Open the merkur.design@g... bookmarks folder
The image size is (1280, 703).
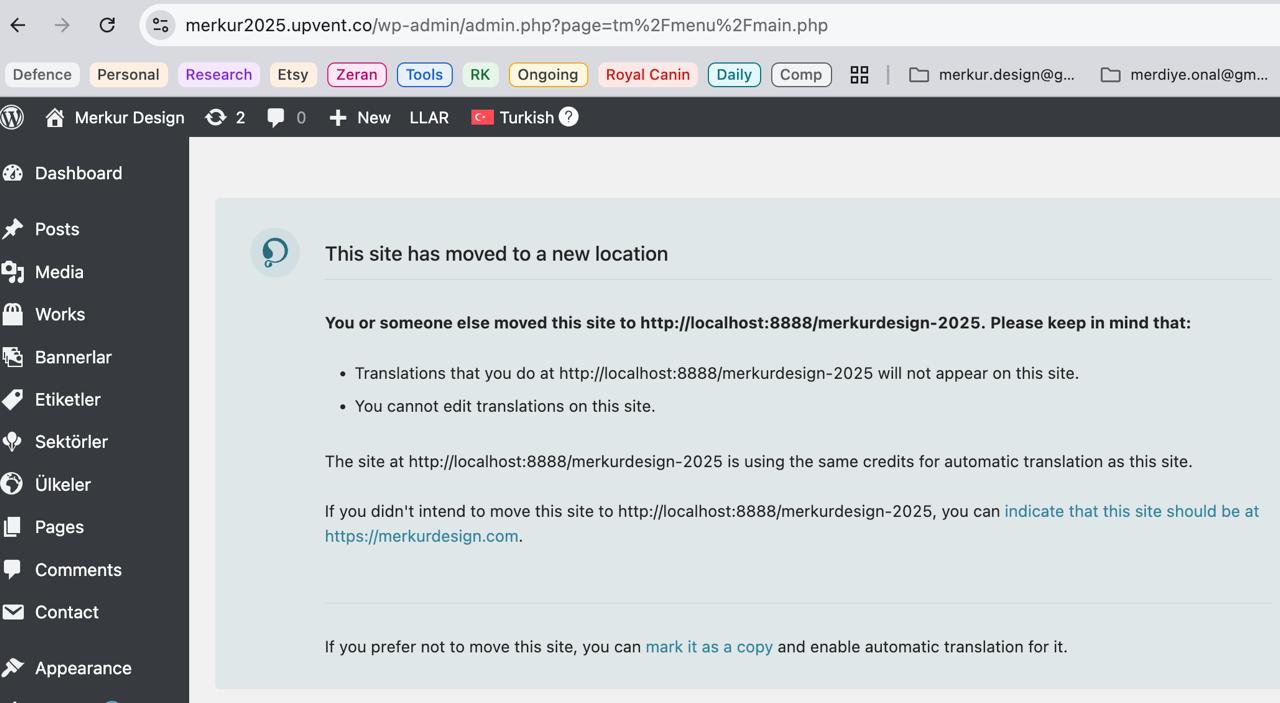point(992,75)
